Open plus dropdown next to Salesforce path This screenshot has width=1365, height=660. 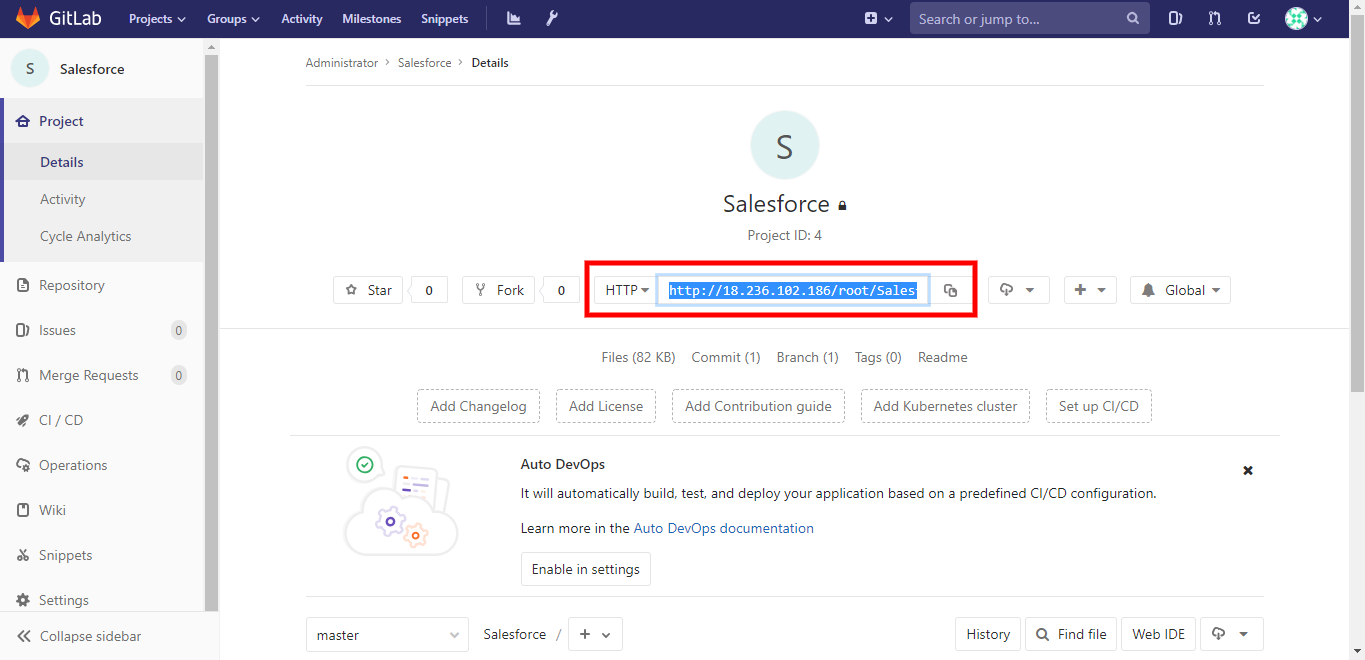pos(596,635)
